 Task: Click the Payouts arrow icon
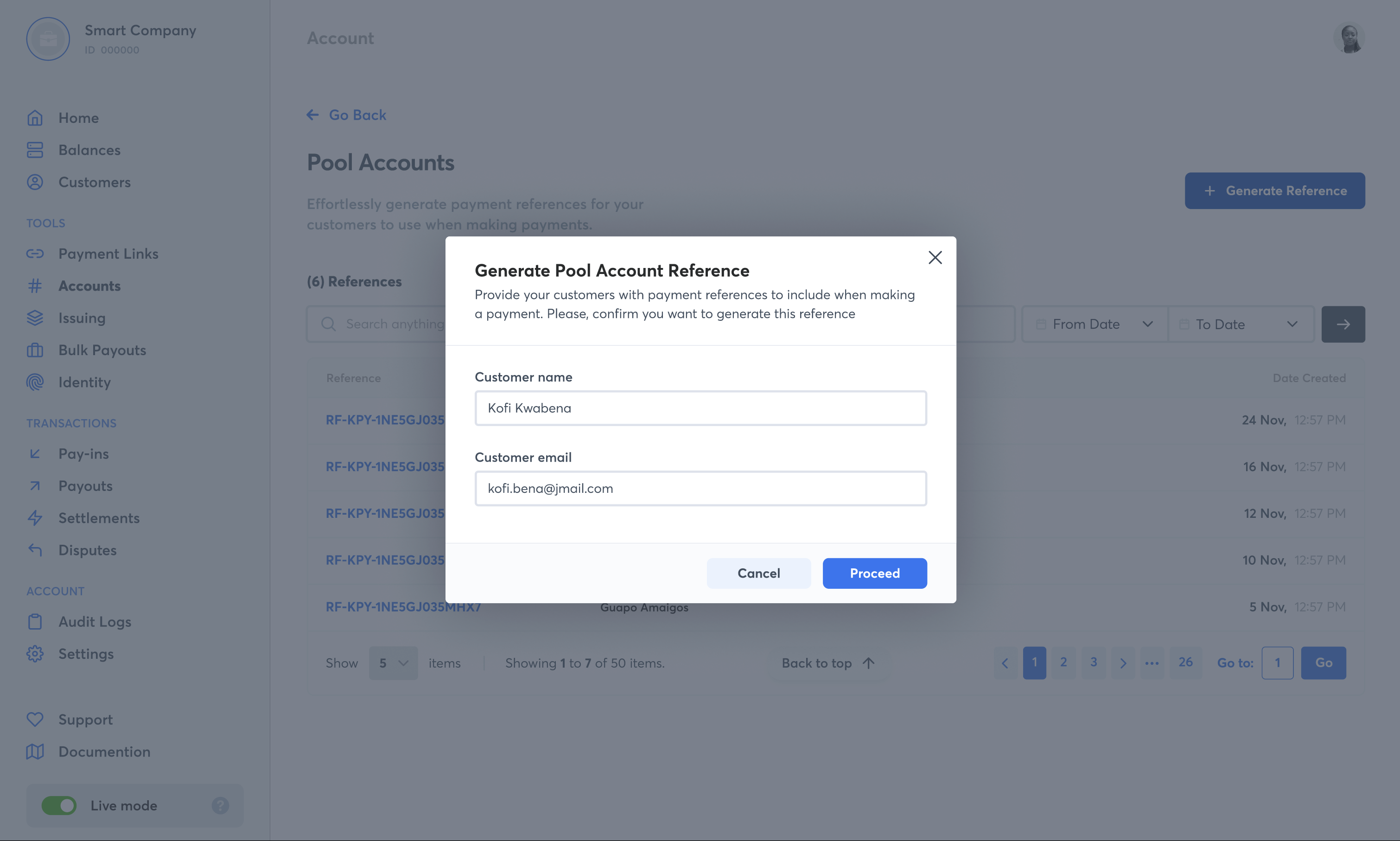35,486
